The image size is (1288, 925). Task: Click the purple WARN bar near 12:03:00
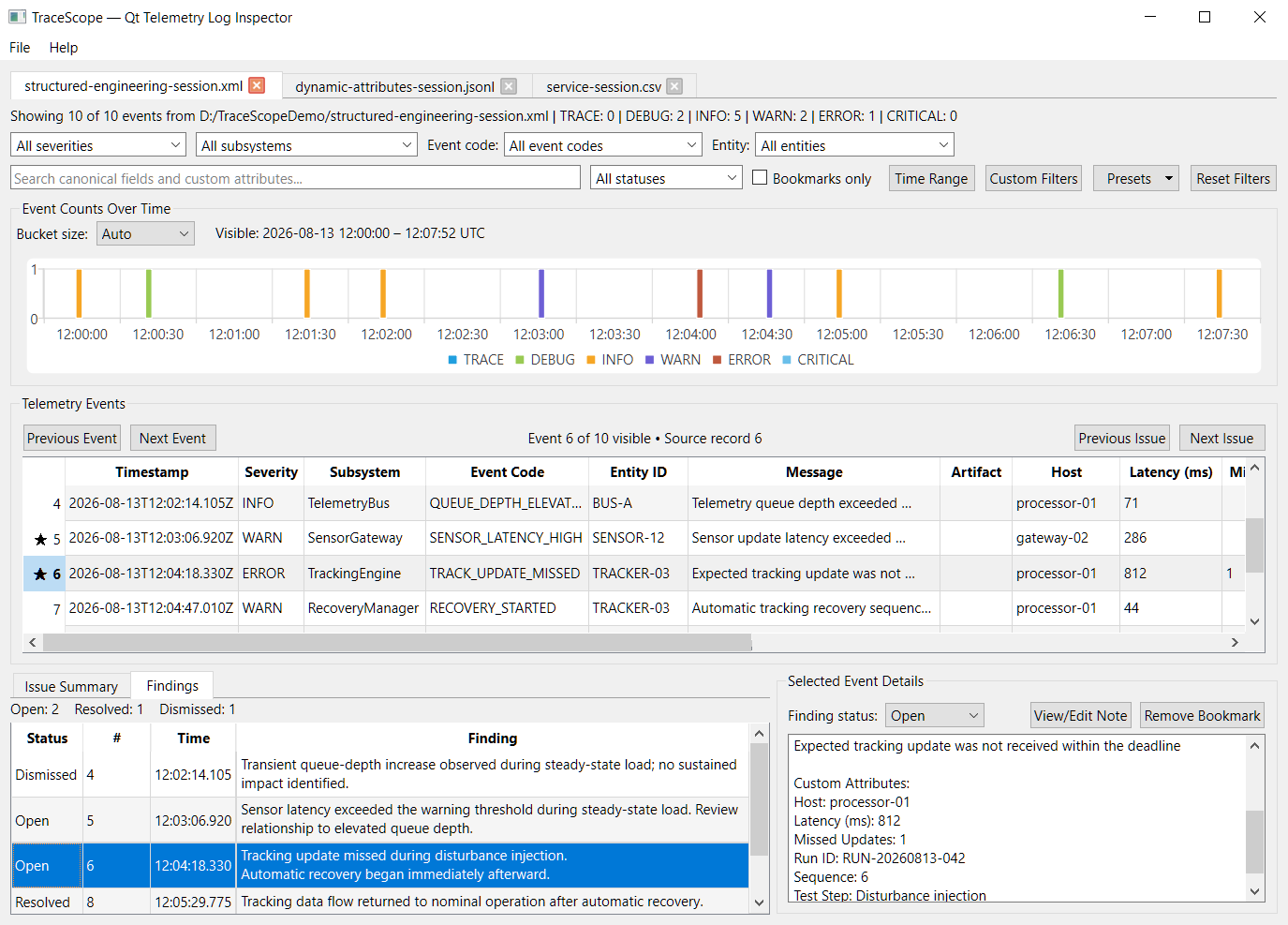click(541, 293)
